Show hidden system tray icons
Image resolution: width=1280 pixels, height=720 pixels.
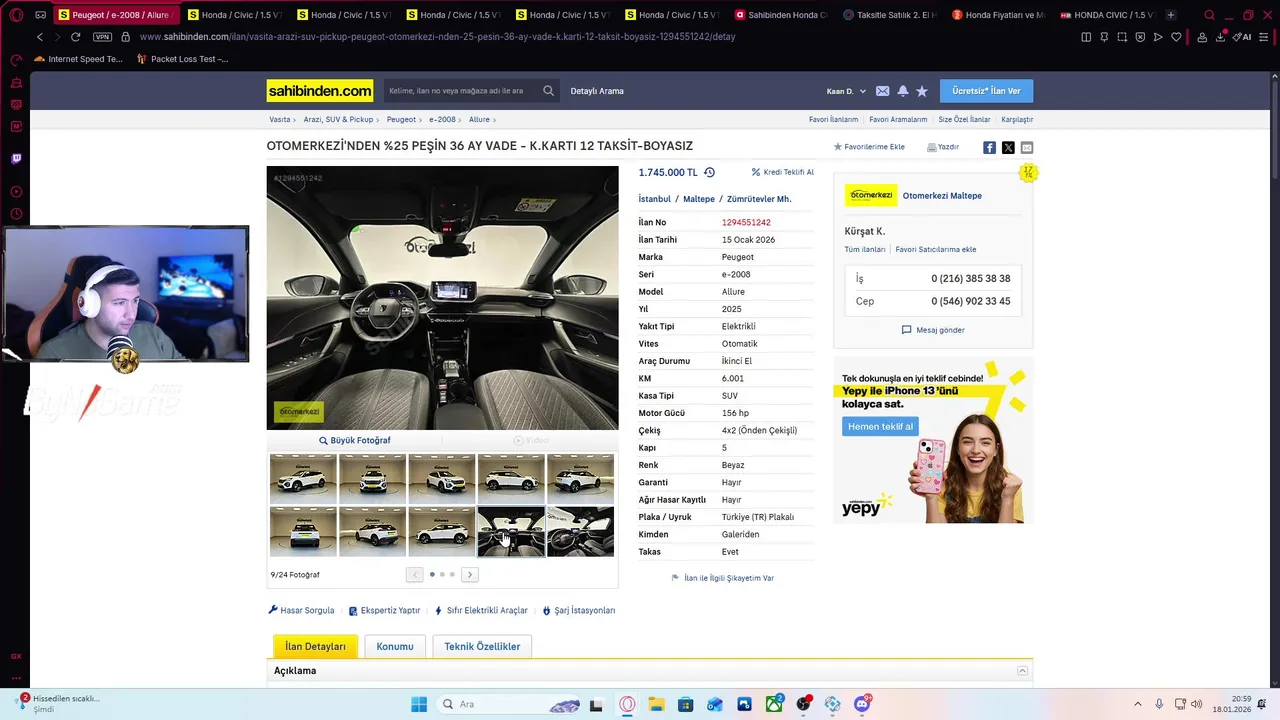(1138, 704)
